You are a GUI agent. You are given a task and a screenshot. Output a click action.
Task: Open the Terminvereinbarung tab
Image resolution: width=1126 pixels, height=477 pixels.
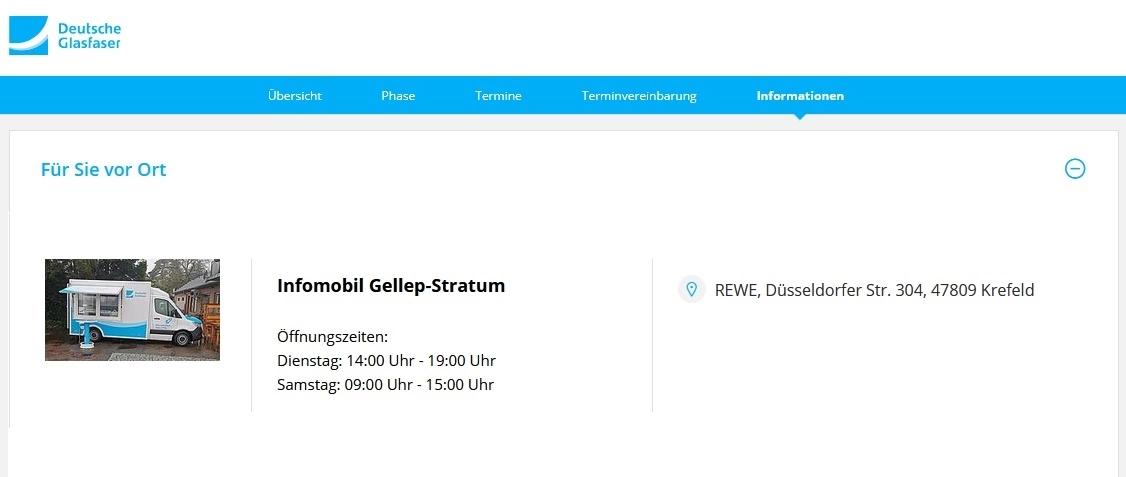(x=639, y=96)
